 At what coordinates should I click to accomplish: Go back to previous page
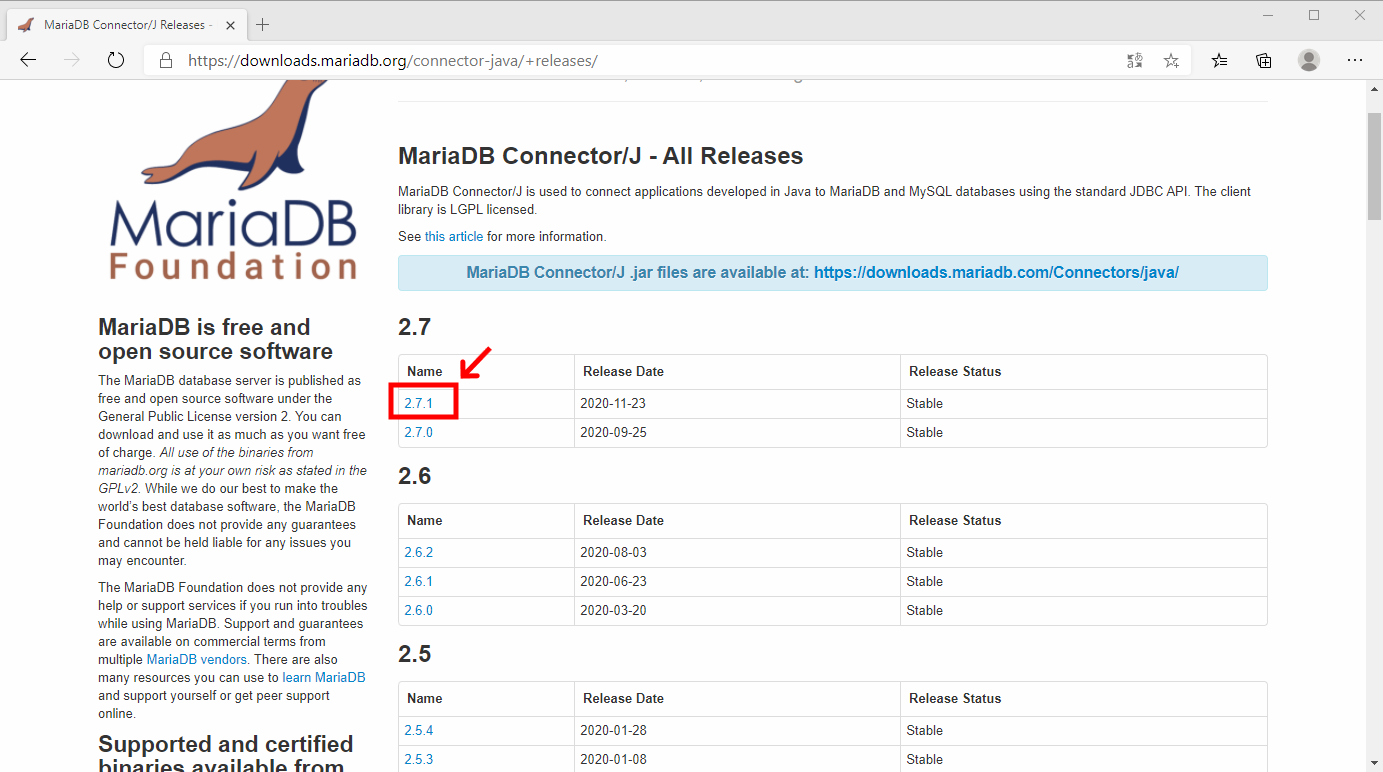click(x=28, y=60)
